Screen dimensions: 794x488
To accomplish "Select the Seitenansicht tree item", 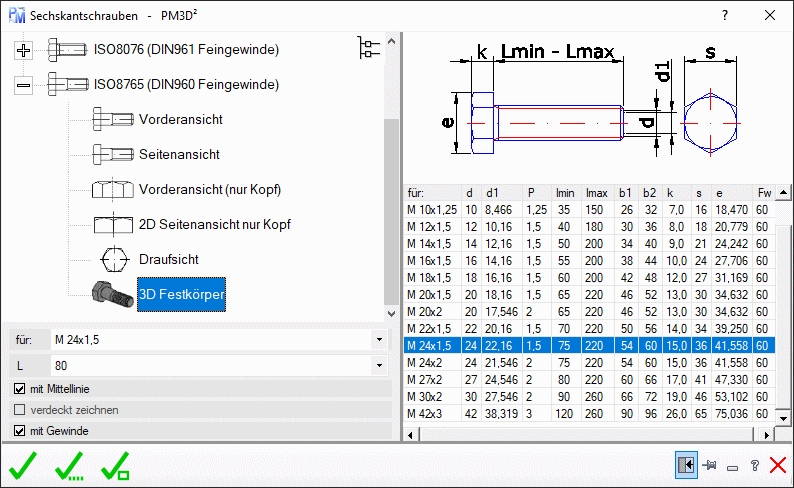I will tap(179, 155).
